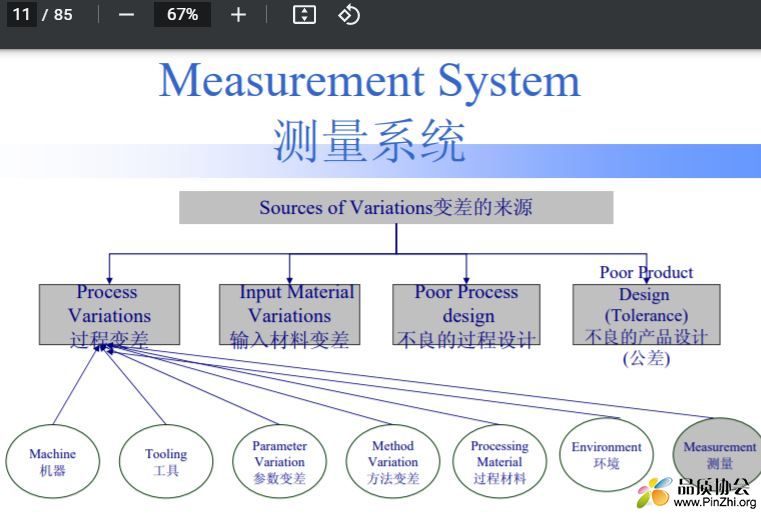Click the 'Parameter Variation 参数变差' oval

pos(280,461)
